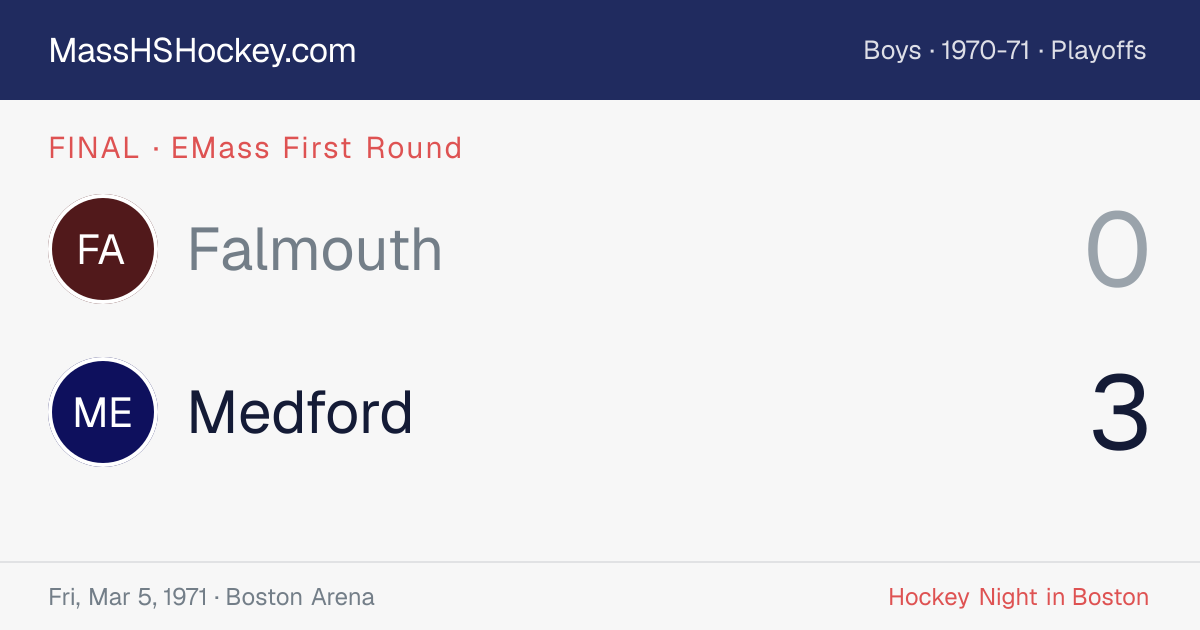1200x630 pixels.
Task: Click the Fri, Mar 5, 1971 date text
Action: click(x=127, y=597)
